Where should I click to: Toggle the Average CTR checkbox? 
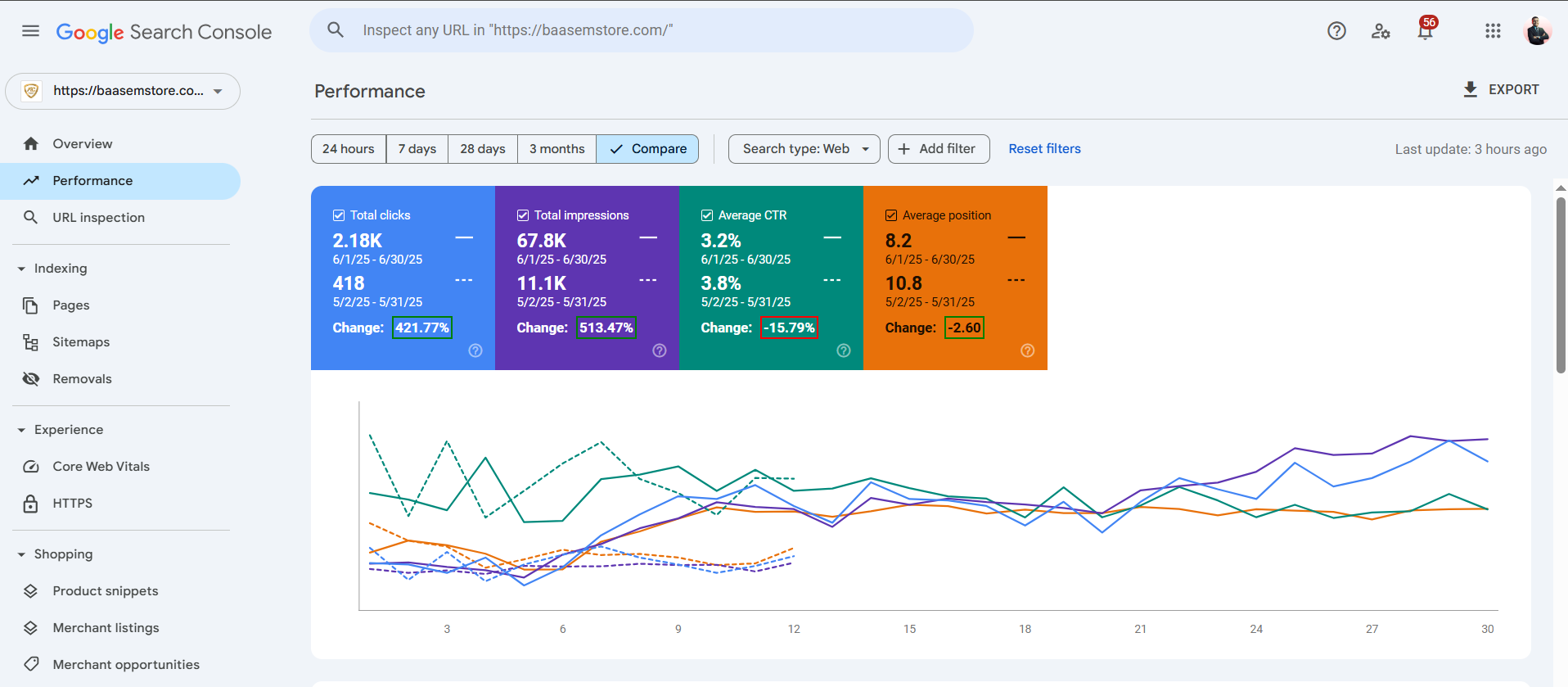[x=707, y=215]
